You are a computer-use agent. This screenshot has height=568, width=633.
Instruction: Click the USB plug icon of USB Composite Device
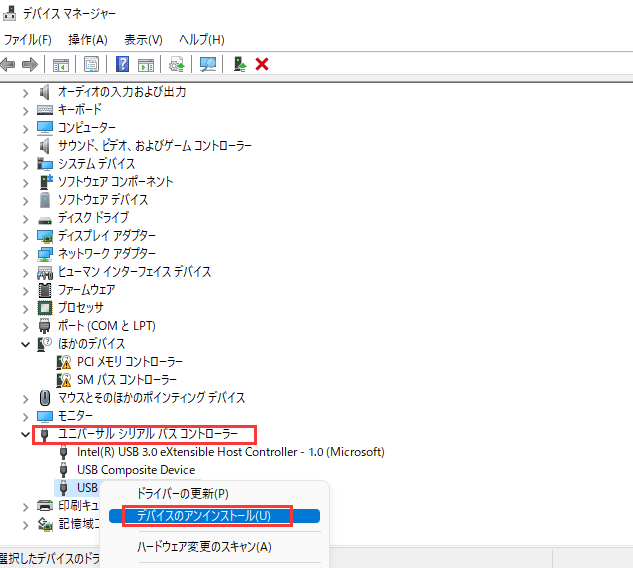[x=63, y=470]
